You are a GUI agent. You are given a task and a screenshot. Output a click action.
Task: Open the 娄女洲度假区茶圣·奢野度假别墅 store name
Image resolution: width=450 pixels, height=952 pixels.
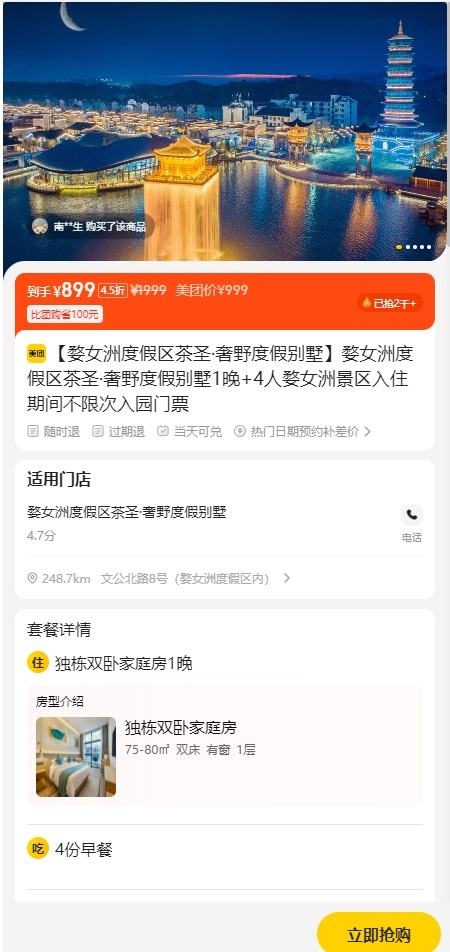click(126, 512)
